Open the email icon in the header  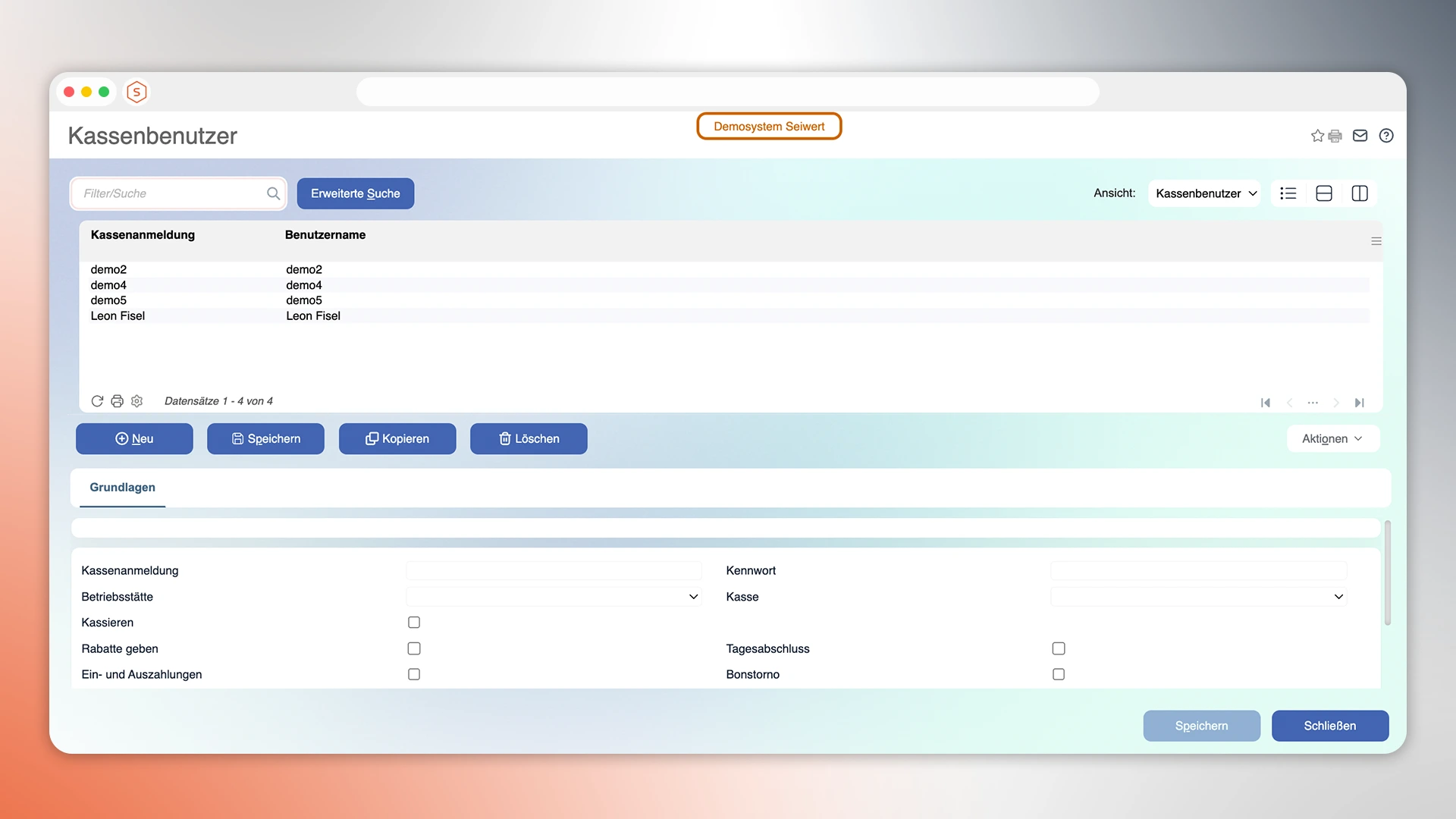1360,136
